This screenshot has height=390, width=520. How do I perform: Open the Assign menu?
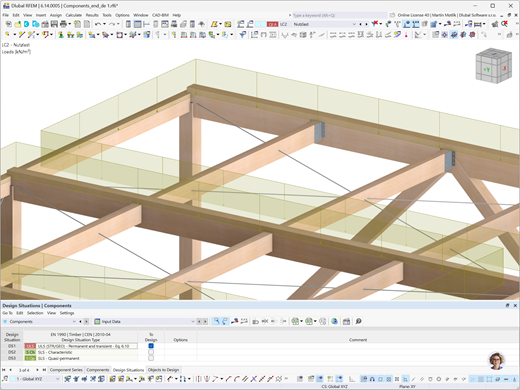(56, 15)
